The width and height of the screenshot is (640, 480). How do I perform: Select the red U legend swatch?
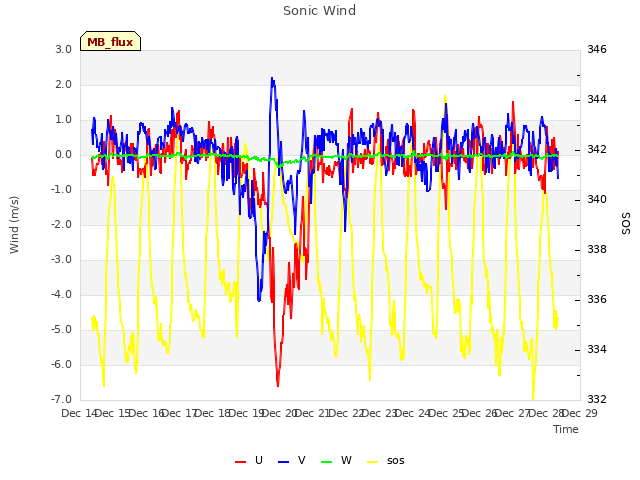240,461
